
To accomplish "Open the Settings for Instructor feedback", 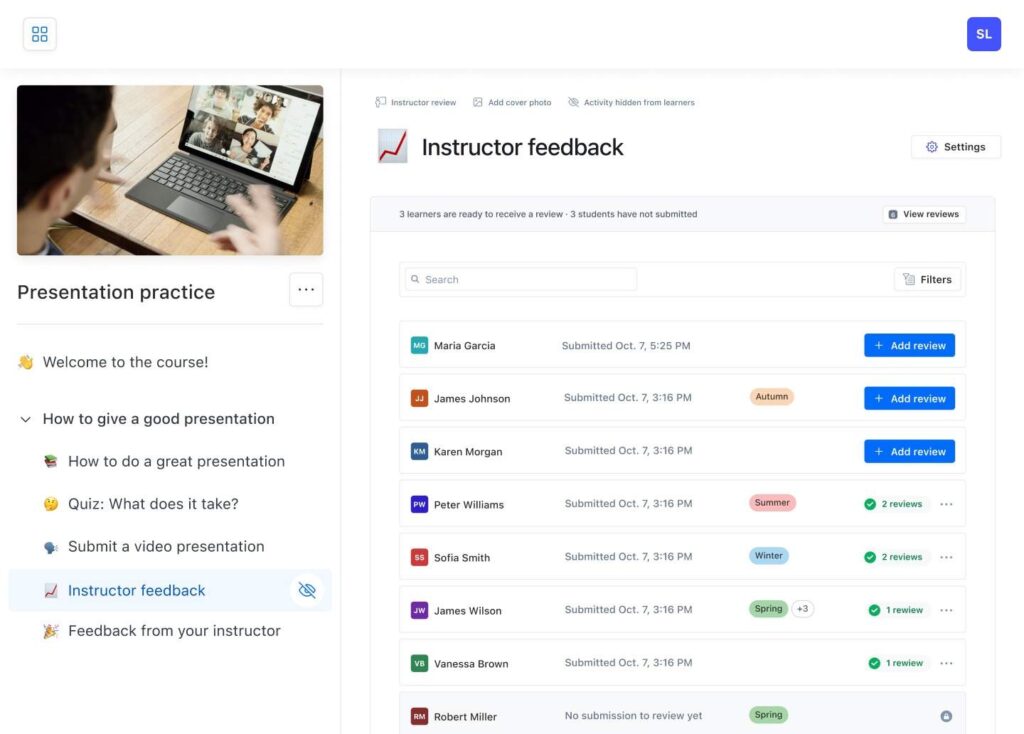I will [x=956, y=146].
